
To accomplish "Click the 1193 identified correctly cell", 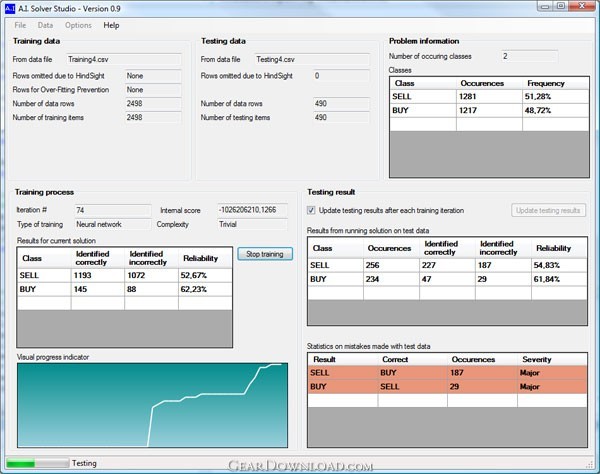I will click(98, 275).
